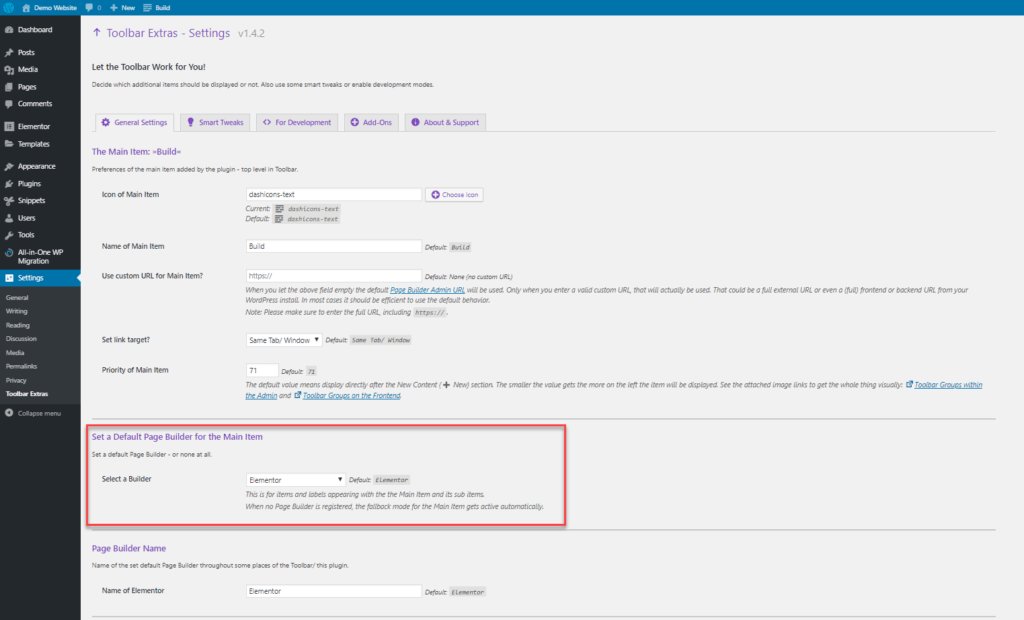Open Privacy settings submenu
This screenshot has width=1024, height=620.
click(16, 380)
